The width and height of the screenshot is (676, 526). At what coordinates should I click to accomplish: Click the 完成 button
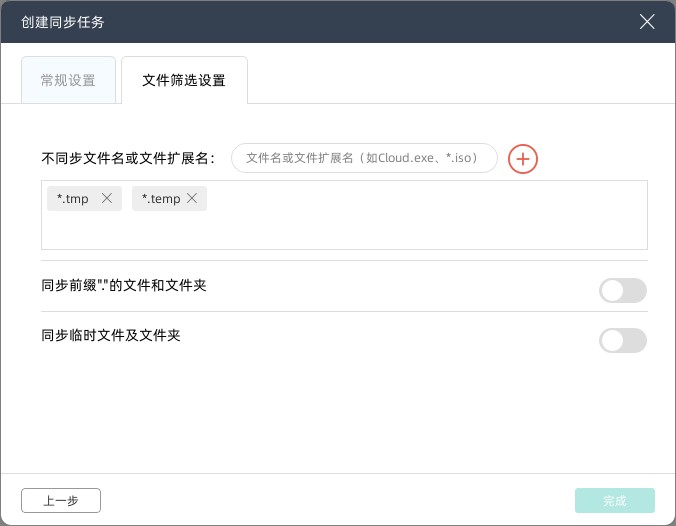click(614, 501)
